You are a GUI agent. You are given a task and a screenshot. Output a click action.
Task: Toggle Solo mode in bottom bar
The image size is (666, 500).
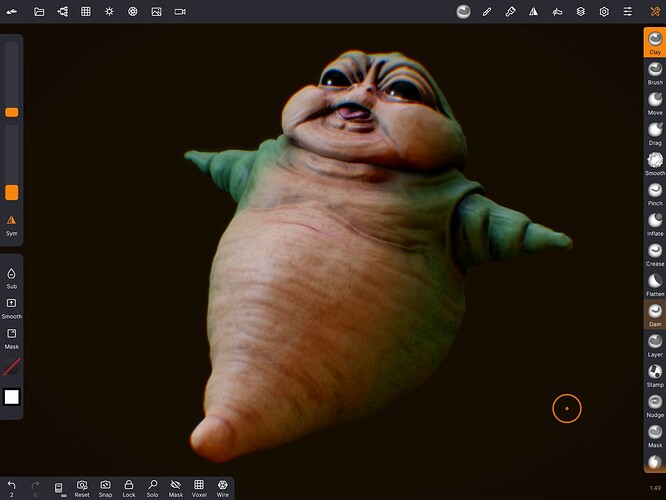pyautogui.click(x=152, y=488)
